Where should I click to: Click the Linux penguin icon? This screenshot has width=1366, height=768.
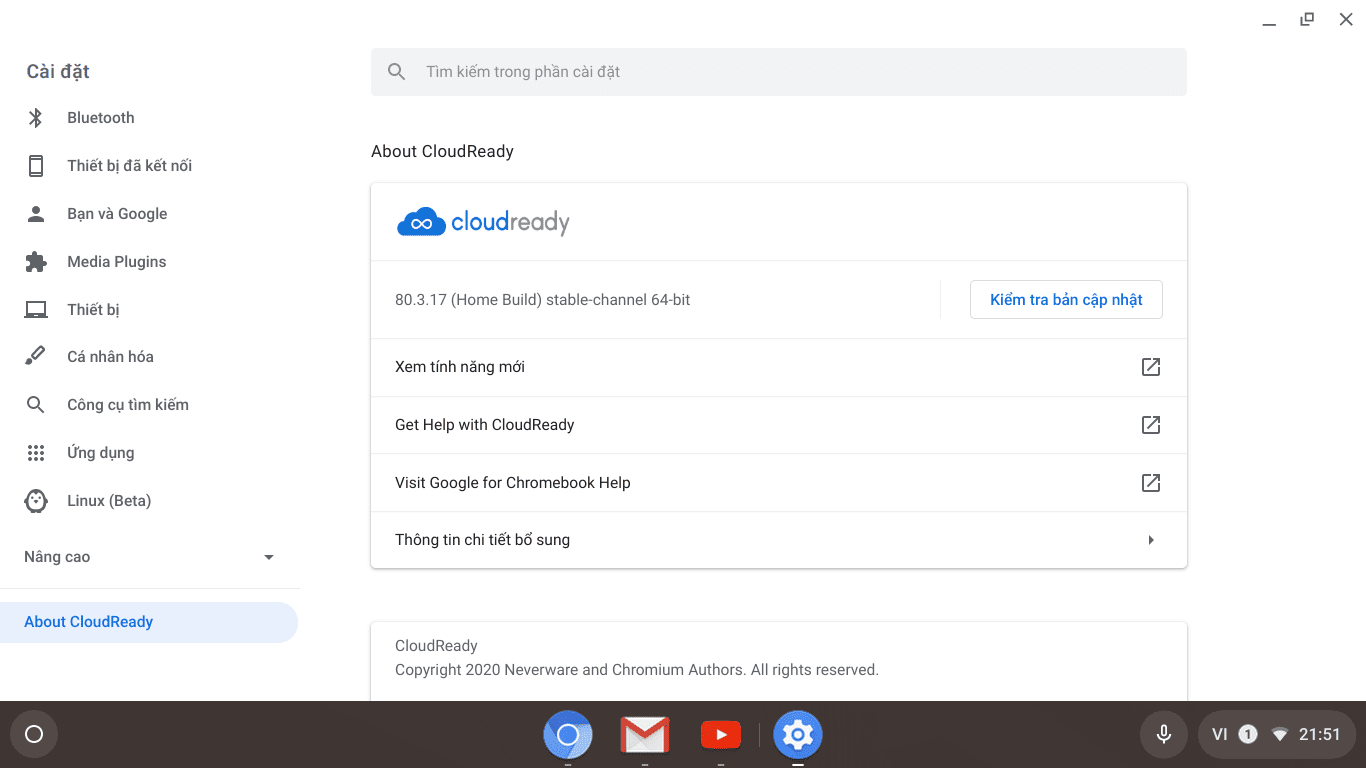click(36, 501)
